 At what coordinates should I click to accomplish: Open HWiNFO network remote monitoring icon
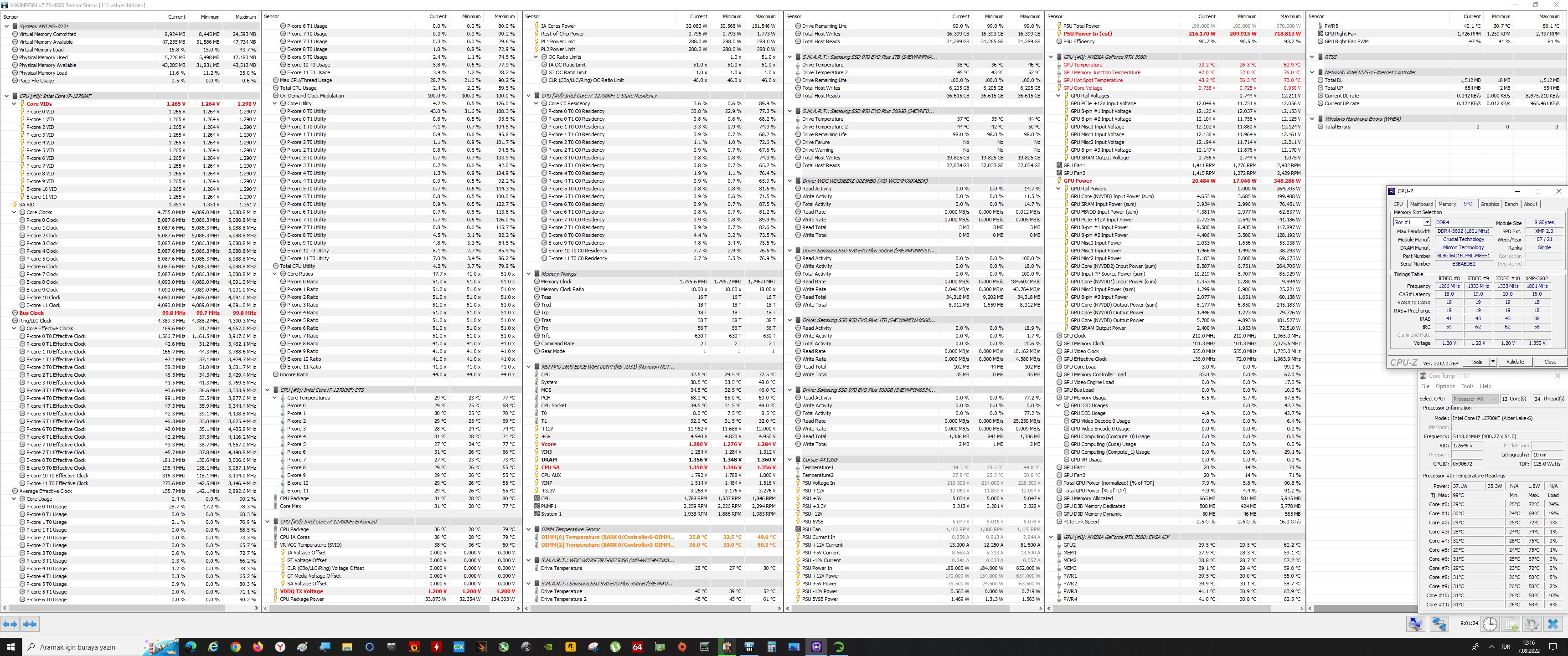(x=1439, y=624)
